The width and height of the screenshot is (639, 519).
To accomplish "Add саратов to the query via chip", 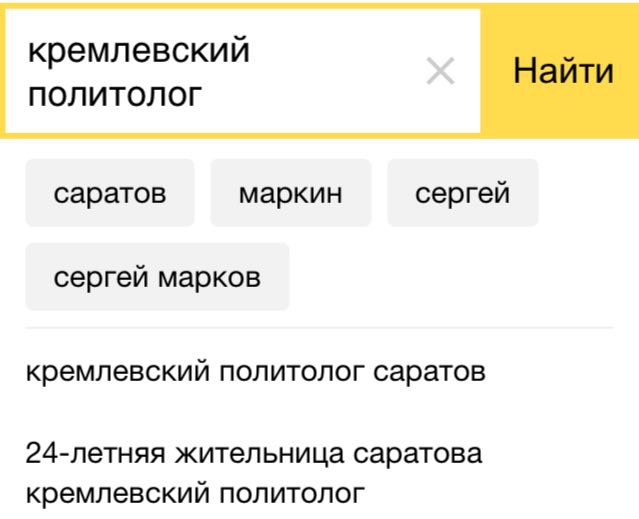I will click(110, 193).
